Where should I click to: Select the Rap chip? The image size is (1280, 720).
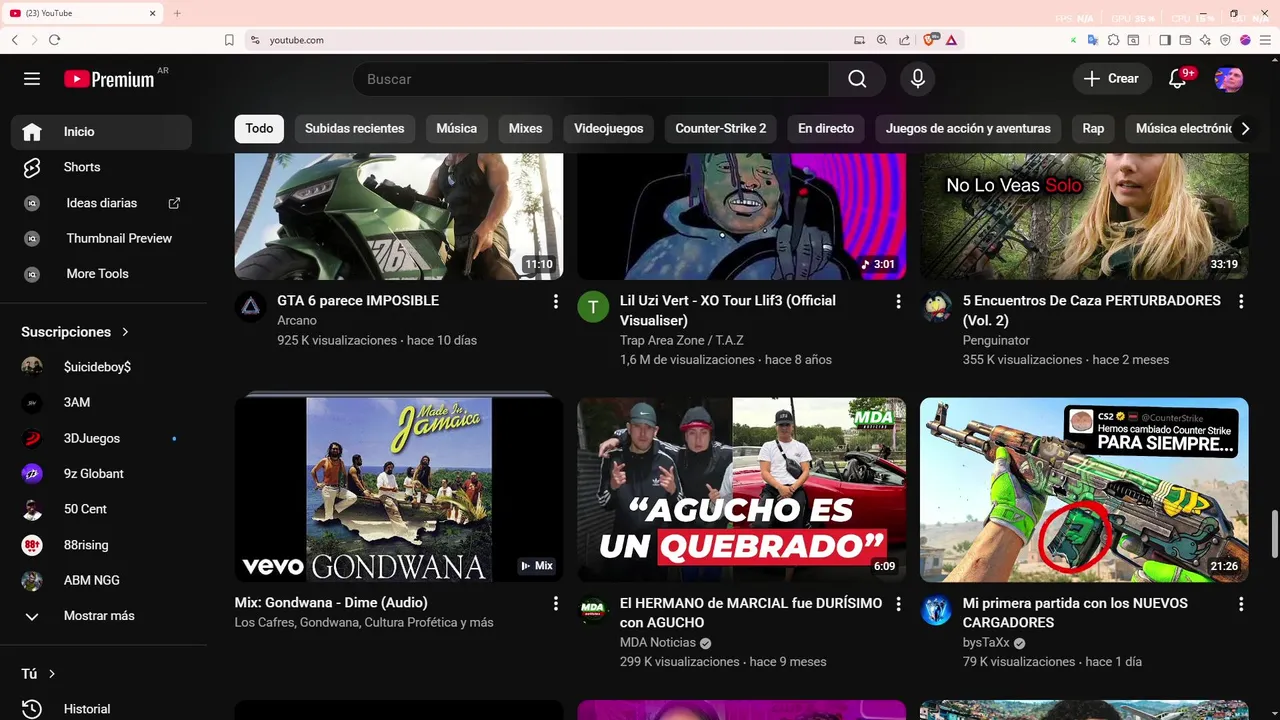click(x=1093, y=129)
